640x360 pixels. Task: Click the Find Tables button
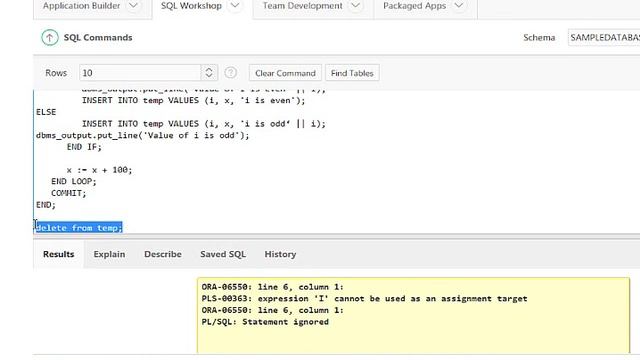352,73
